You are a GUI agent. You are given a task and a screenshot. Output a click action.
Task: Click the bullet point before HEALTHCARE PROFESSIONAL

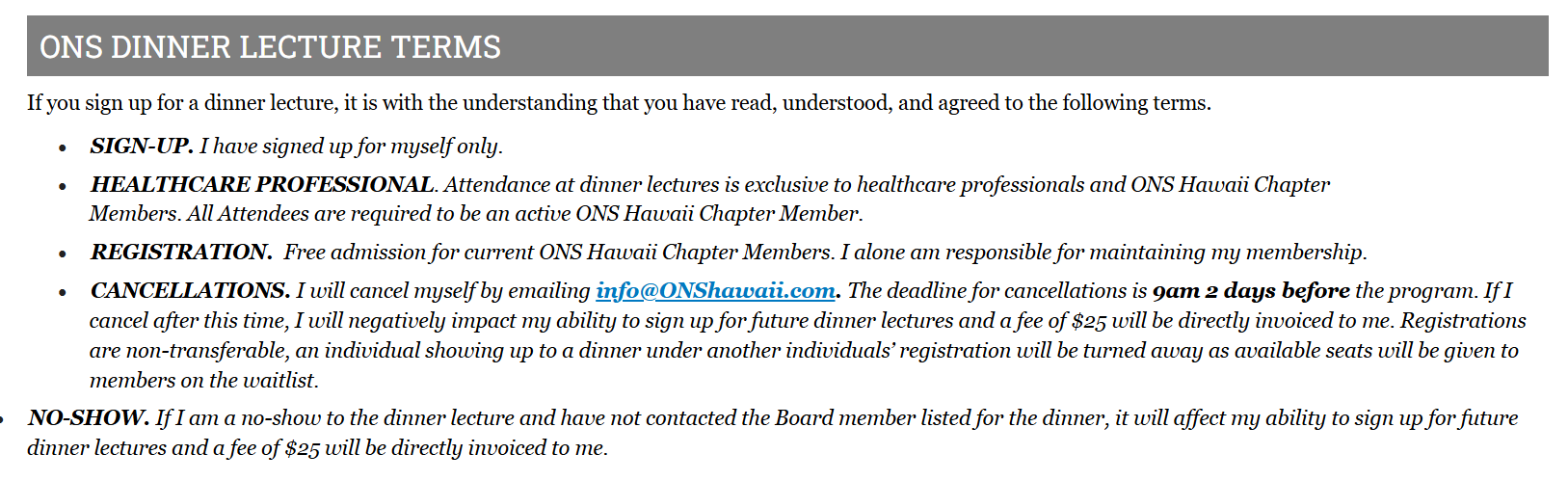click(x=63, y=187)
